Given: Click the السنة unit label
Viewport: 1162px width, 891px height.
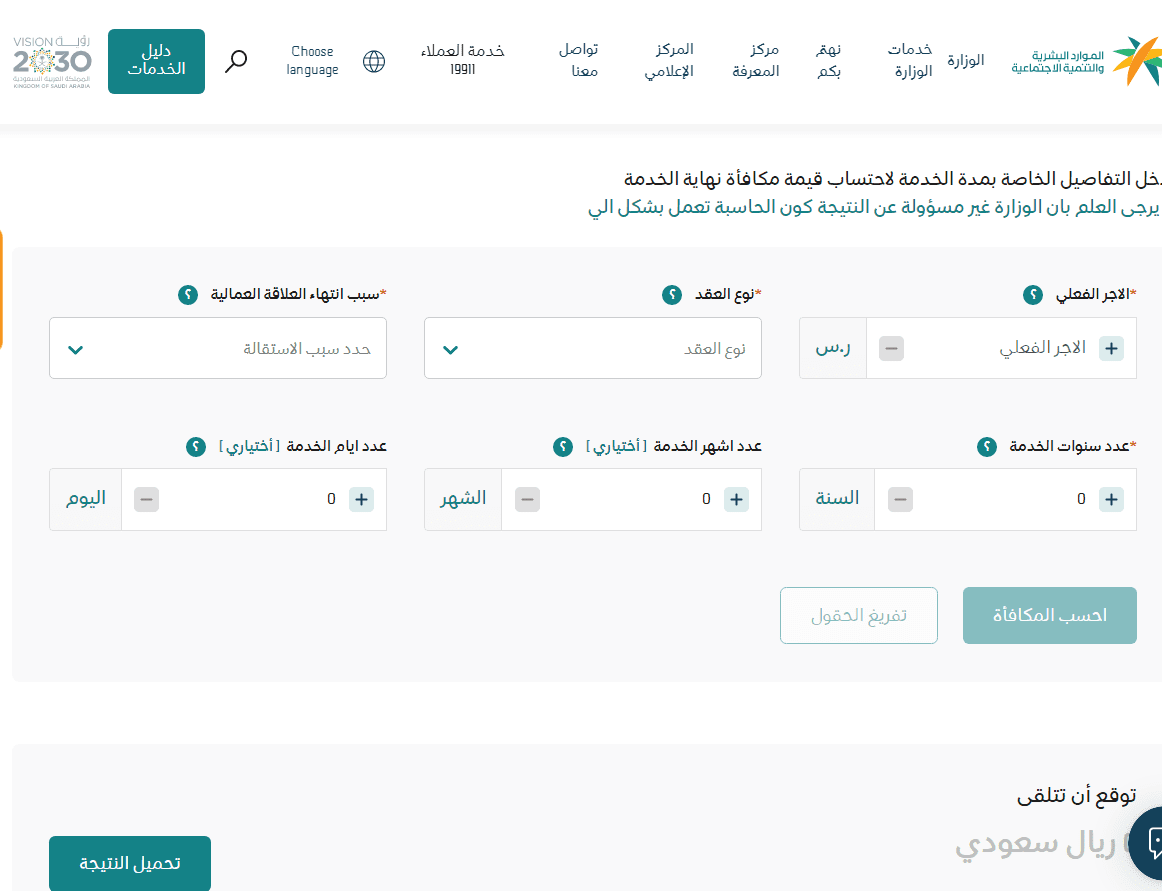Looking at the screenshot, I should [837, 499].
